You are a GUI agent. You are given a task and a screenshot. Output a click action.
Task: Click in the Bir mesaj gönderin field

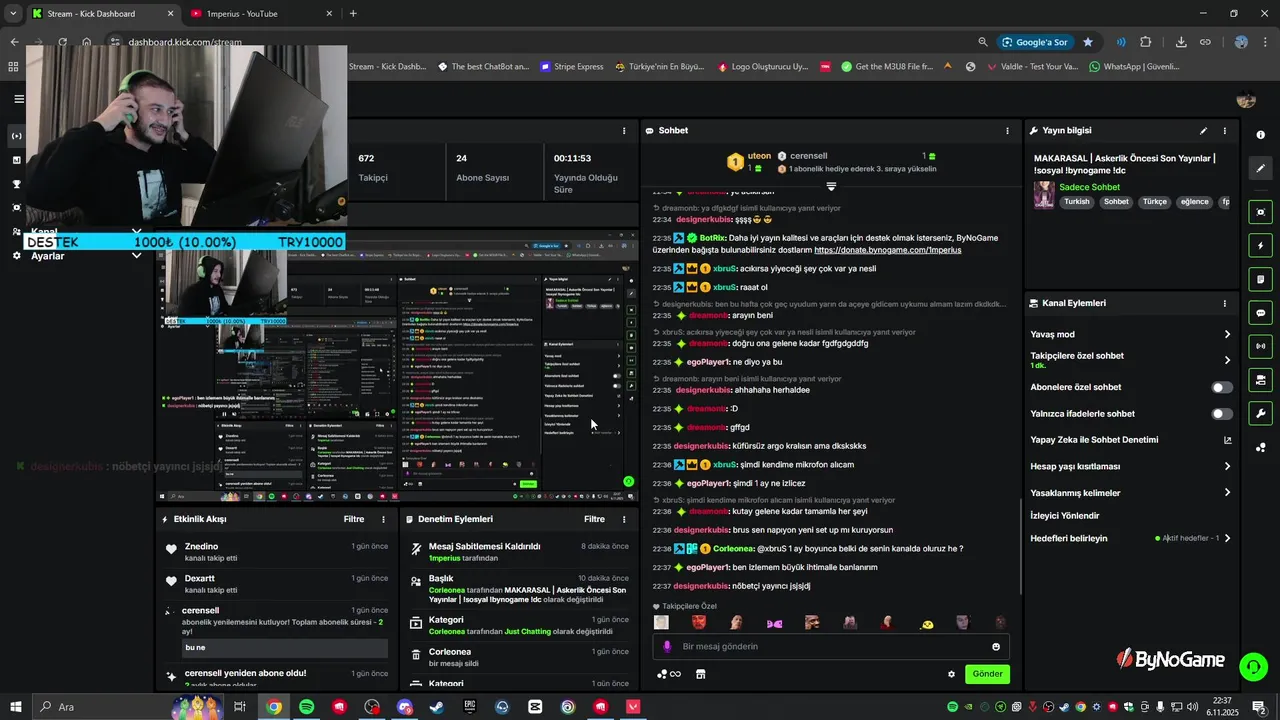click(830, 647)
